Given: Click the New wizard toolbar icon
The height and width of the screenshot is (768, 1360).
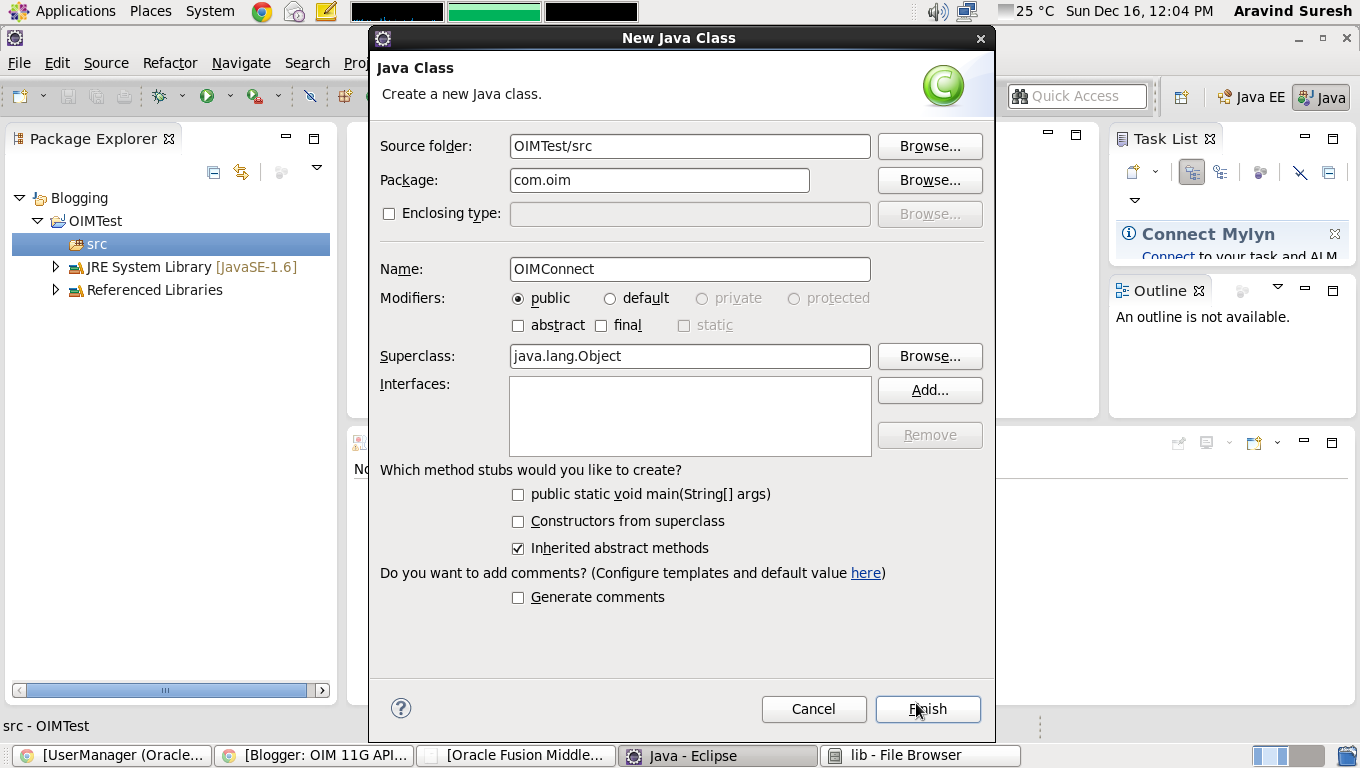Looking at the screenshot, I should [x=20, y=96].
